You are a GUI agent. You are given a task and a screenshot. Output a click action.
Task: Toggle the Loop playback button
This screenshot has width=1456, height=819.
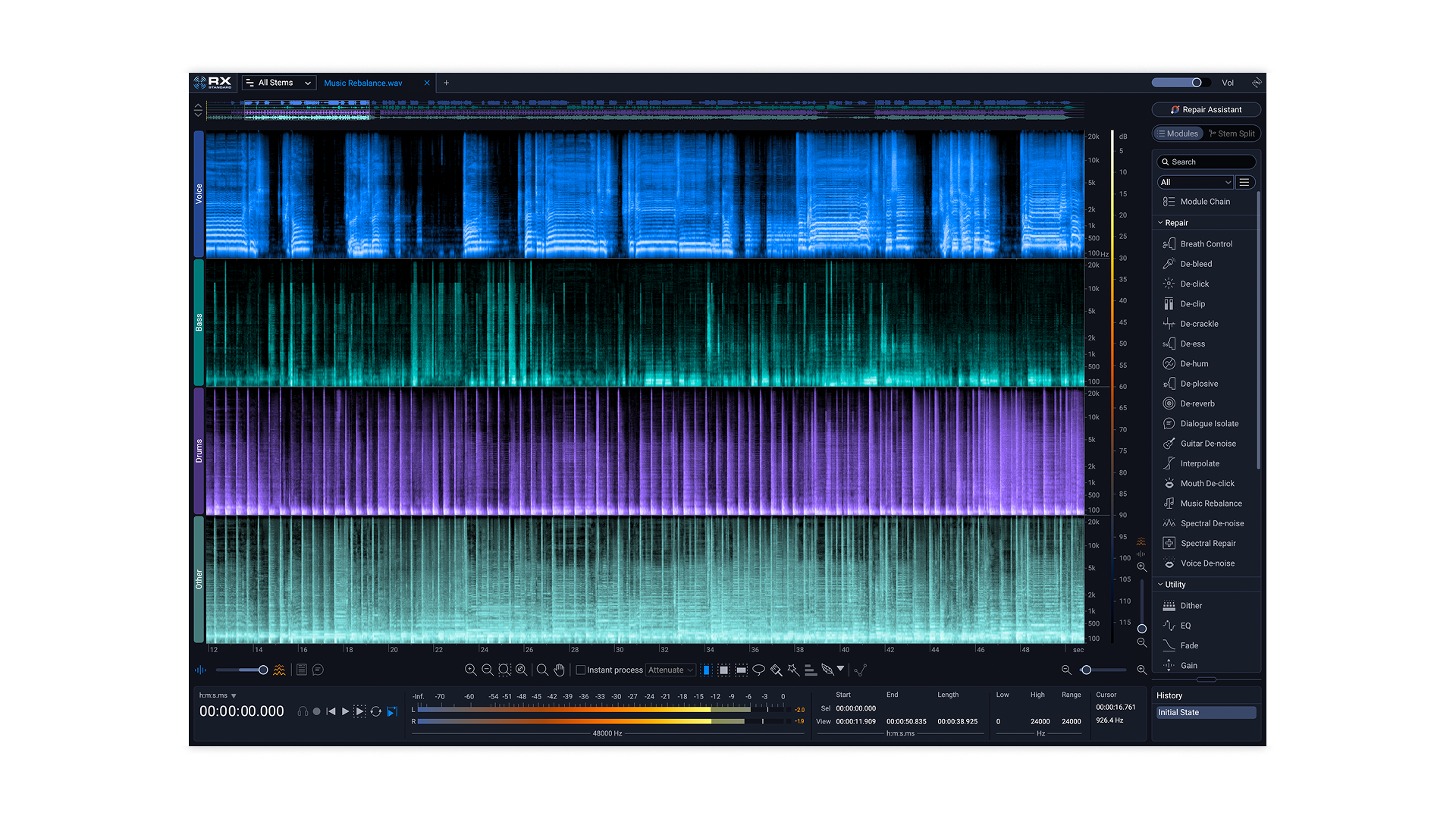pos(376,712)
